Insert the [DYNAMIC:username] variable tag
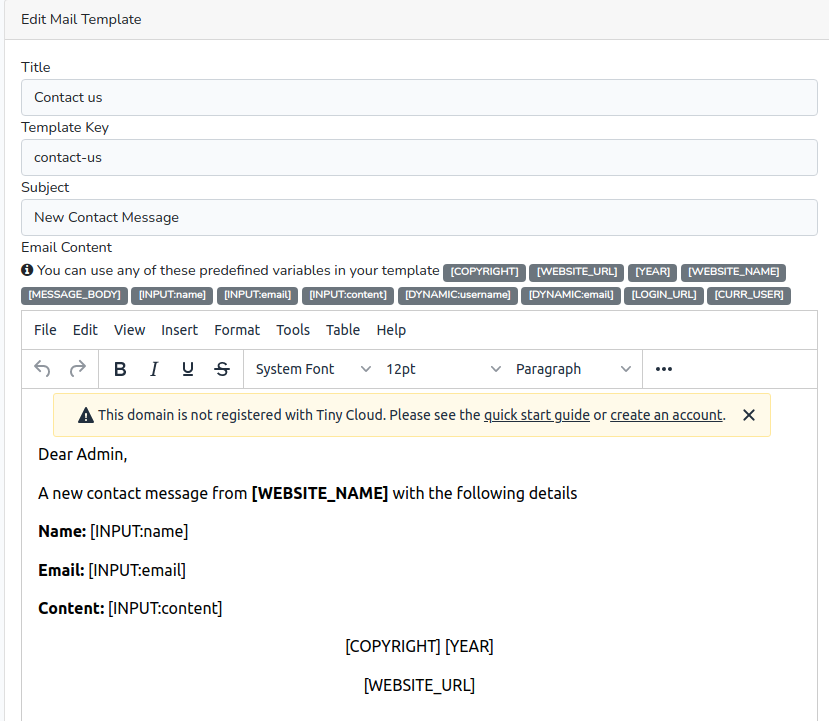The image size is (829, 721). tap(457, 295)
